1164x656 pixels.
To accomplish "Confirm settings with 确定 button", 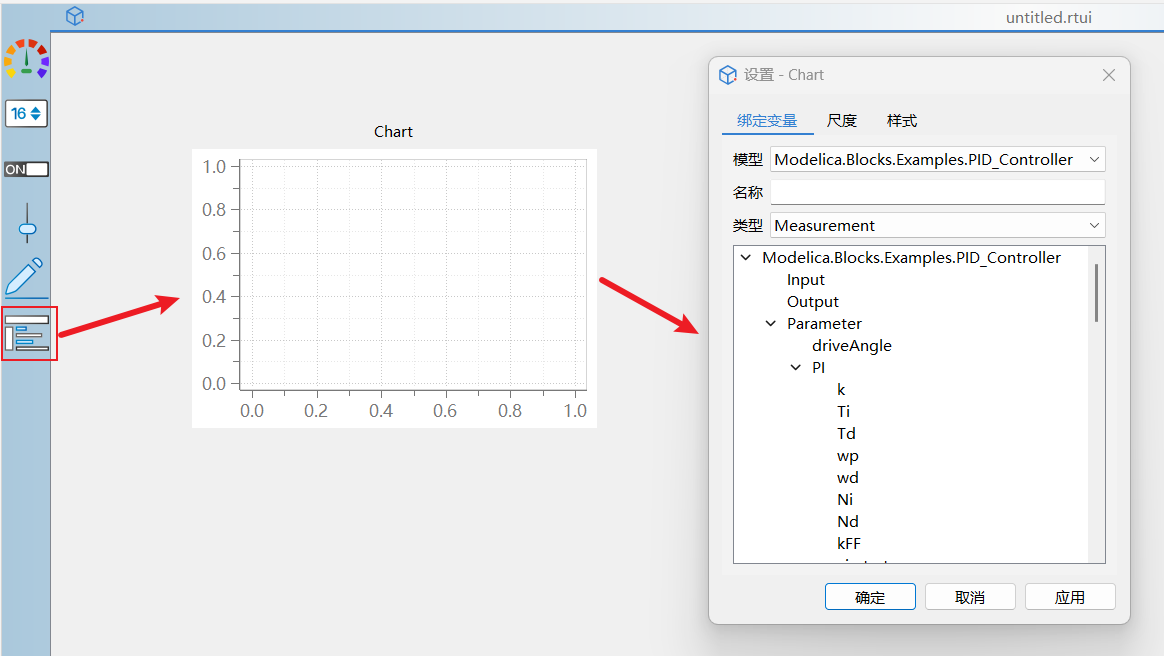I will [x=870, y=597].
